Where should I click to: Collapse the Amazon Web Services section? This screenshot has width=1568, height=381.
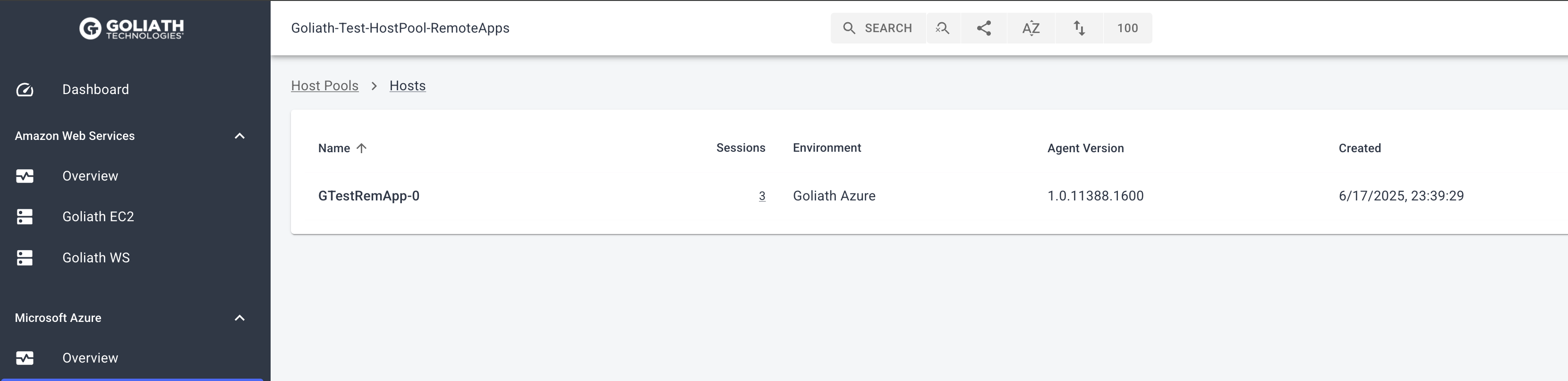pyautogui.click(x=240, y=136)
